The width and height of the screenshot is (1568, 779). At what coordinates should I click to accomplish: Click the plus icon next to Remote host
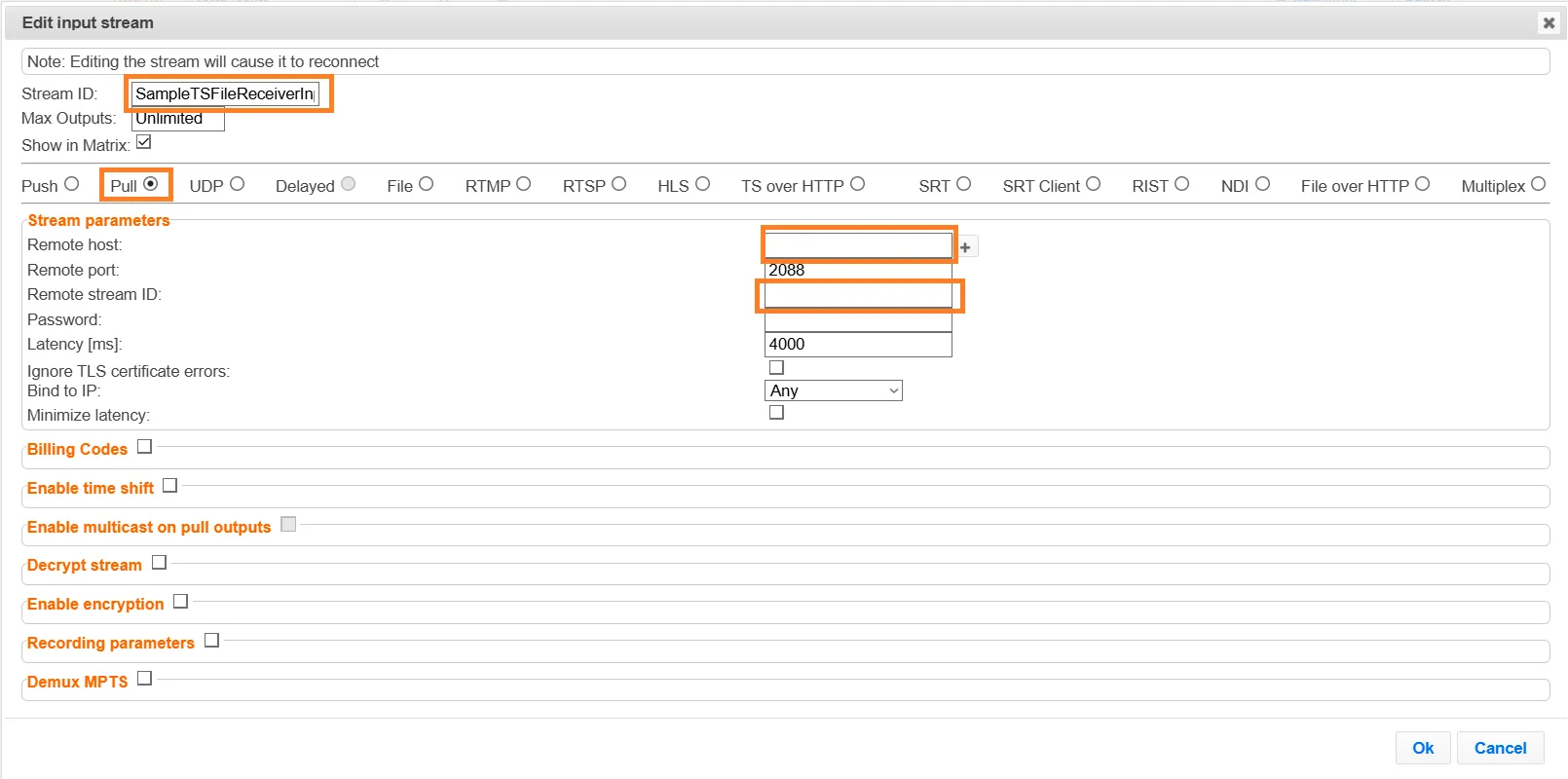tap(965, 247)
